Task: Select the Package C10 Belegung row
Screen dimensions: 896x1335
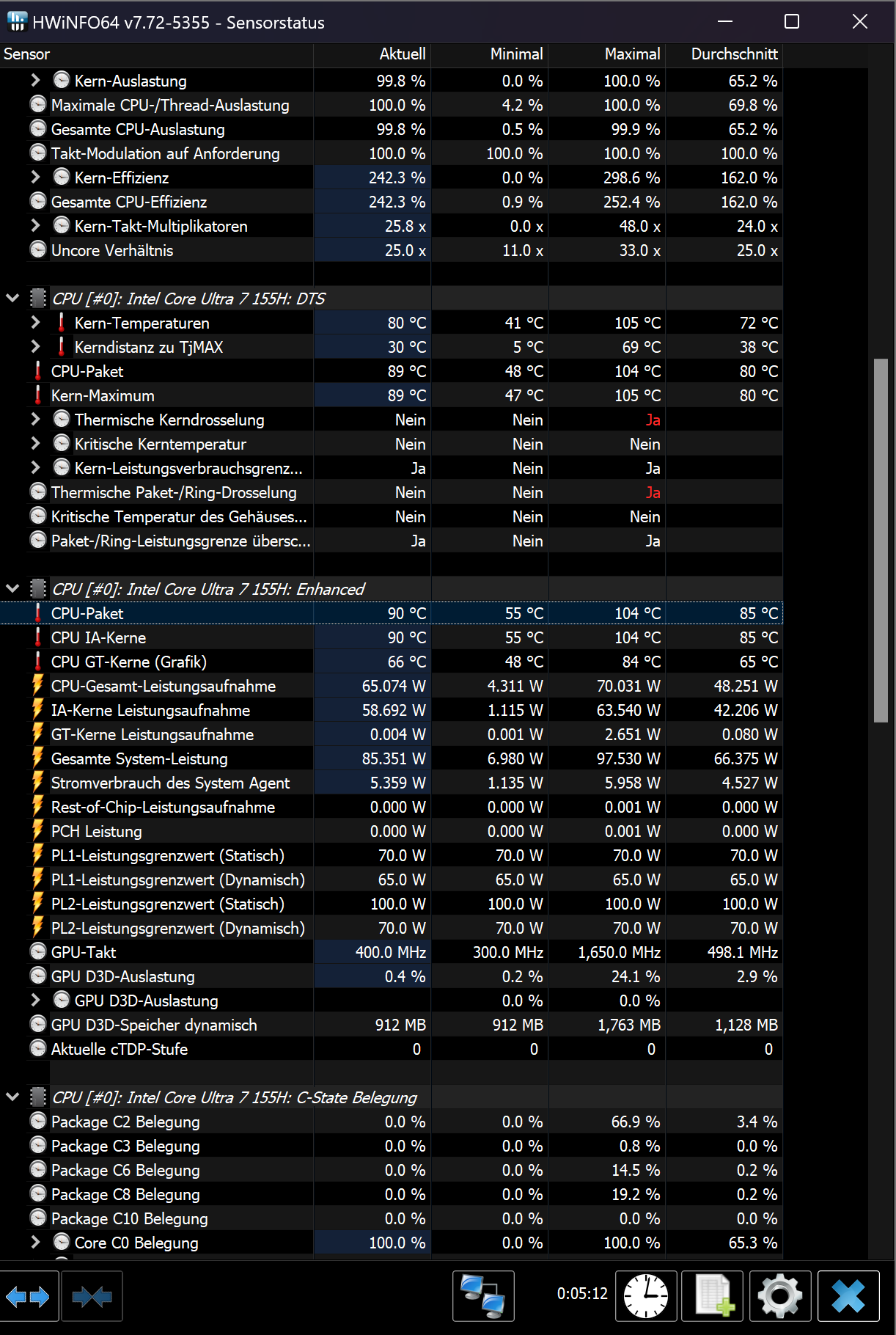Action: coord(392,1218)
